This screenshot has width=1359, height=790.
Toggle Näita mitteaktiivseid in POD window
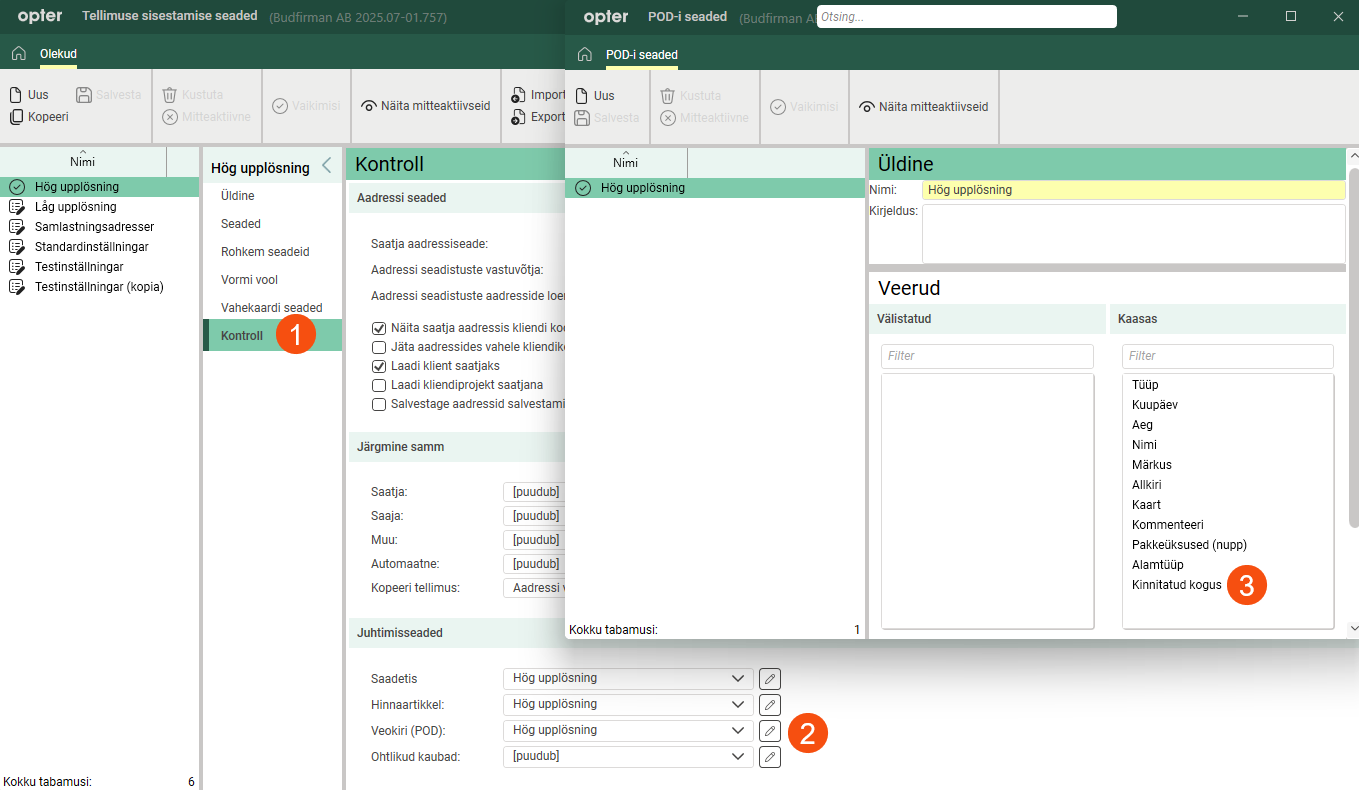pos(923,106)
